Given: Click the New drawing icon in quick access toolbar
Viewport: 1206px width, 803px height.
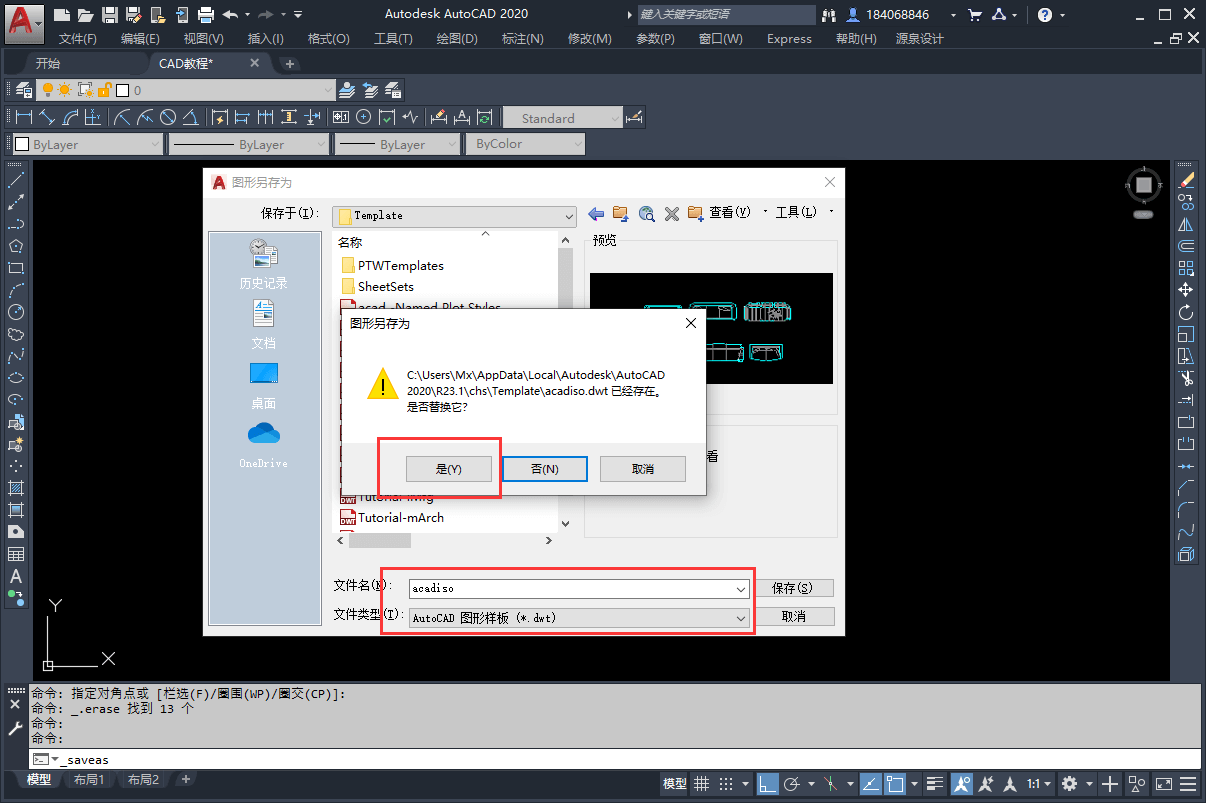Looking at the screenshot, I should click(62, 14).
